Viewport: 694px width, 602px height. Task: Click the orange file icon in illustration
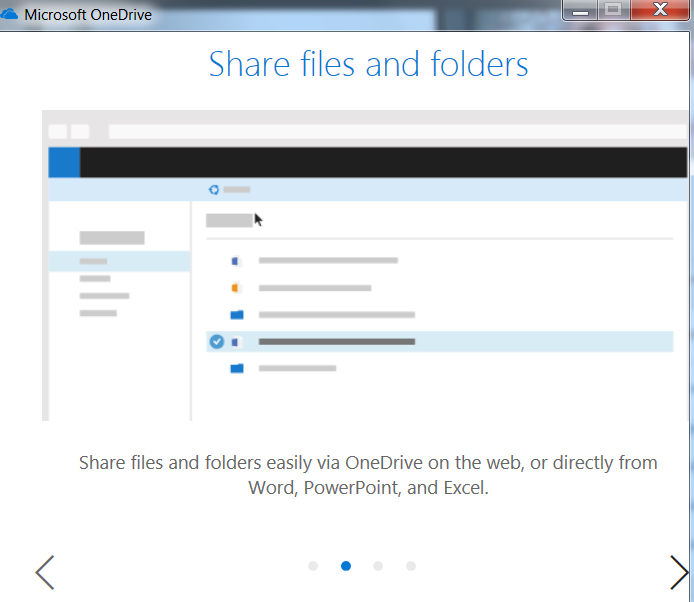click(x=236, y=288)
